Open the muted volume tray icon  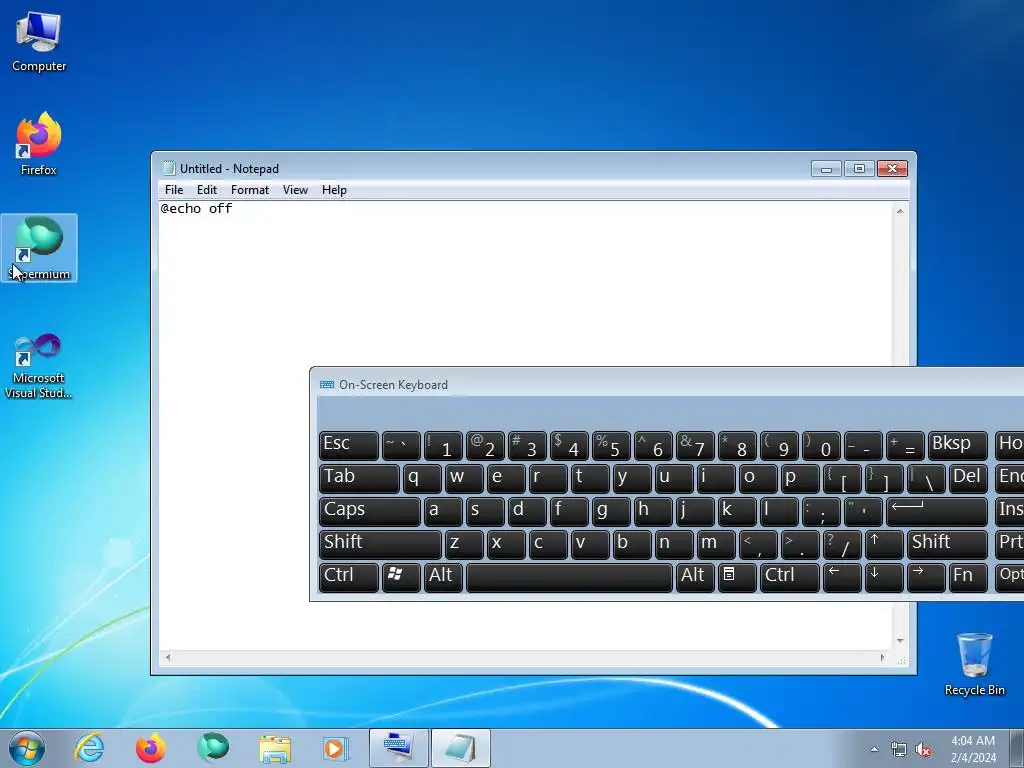pos(923,749)
